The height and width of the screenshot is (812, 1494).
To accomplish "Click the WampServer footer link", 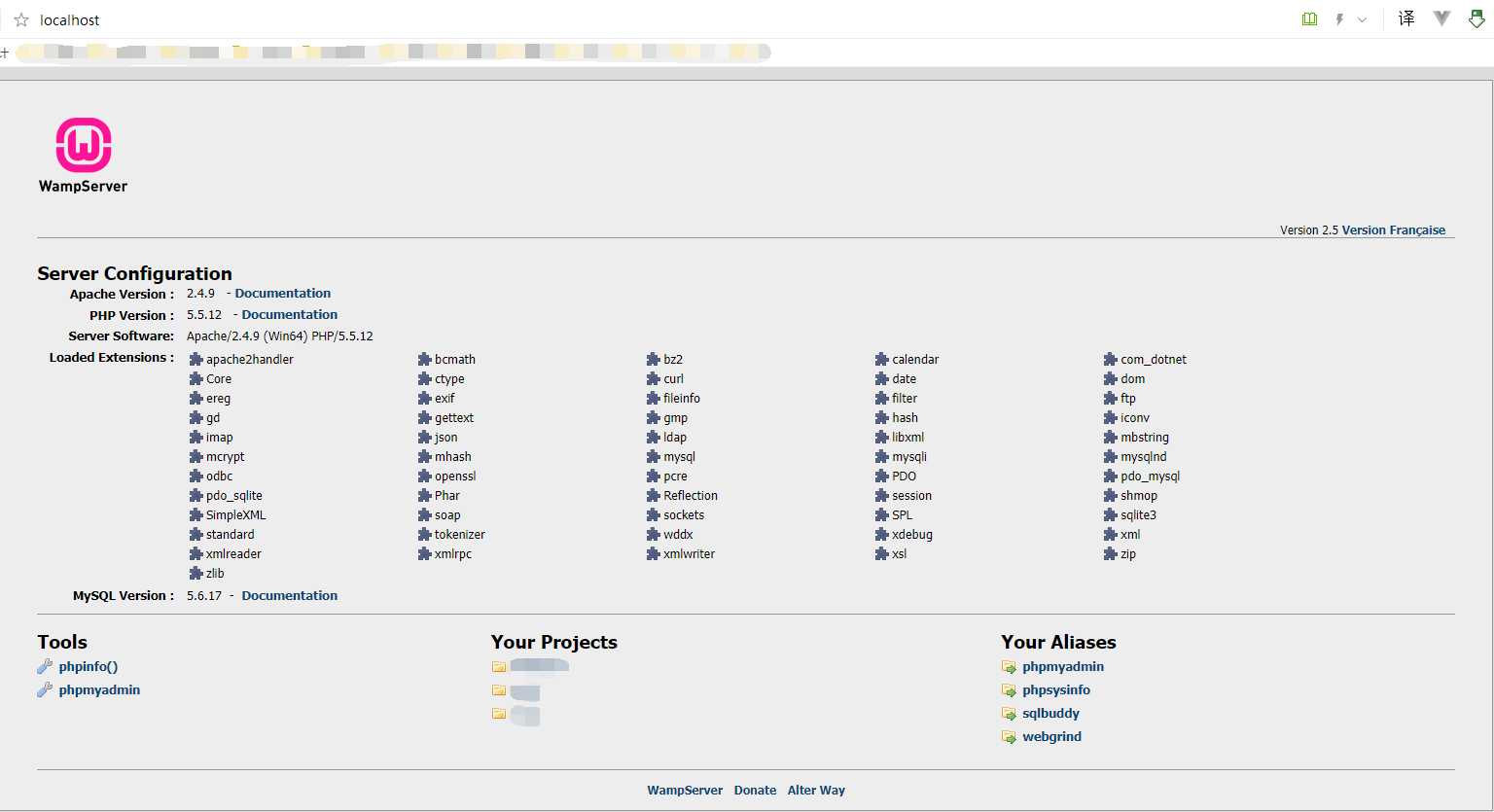I will click(x=685, y=791).
